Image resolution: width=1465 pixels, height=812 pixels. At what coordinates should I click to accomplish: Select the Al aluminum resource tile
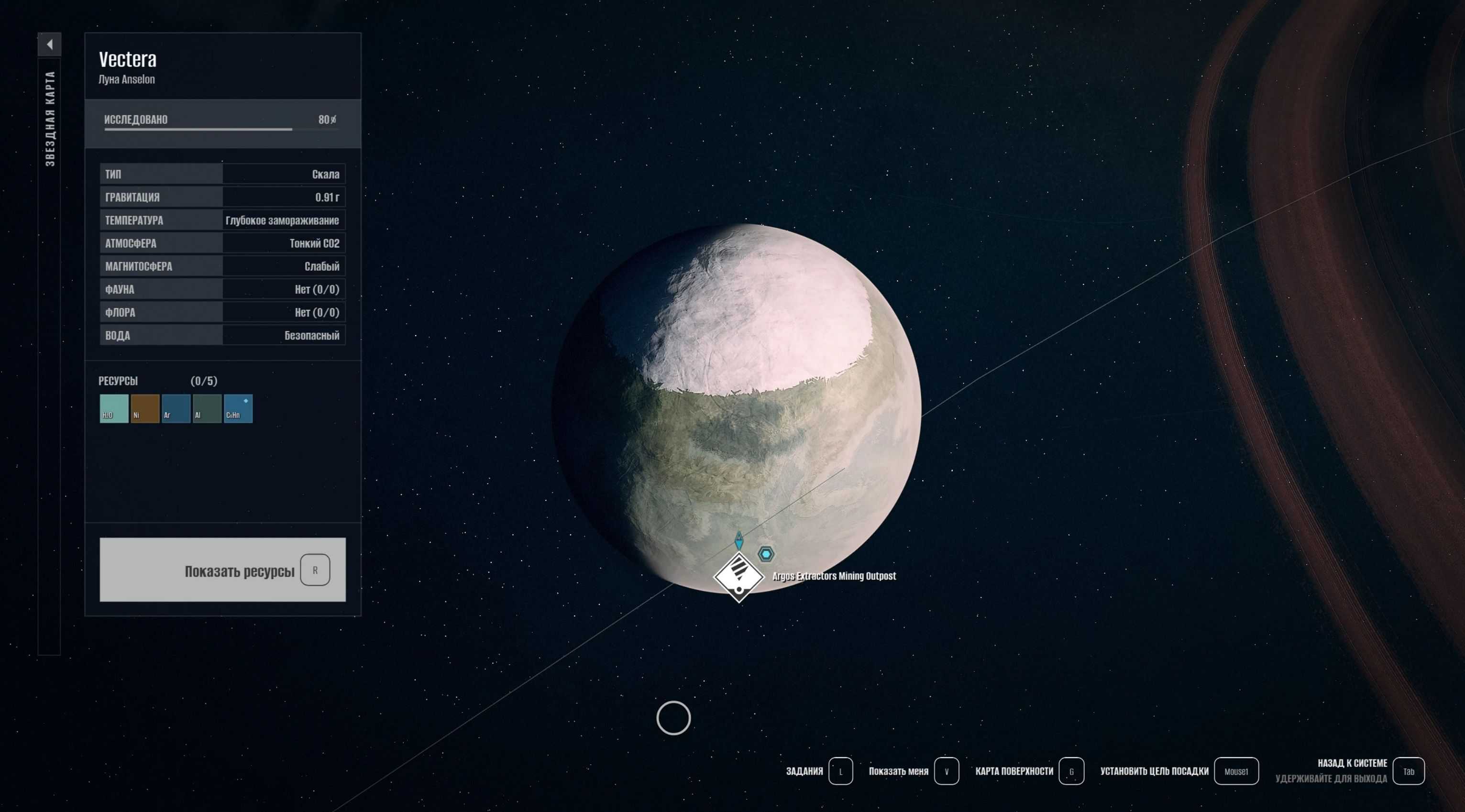click(207, 408)
